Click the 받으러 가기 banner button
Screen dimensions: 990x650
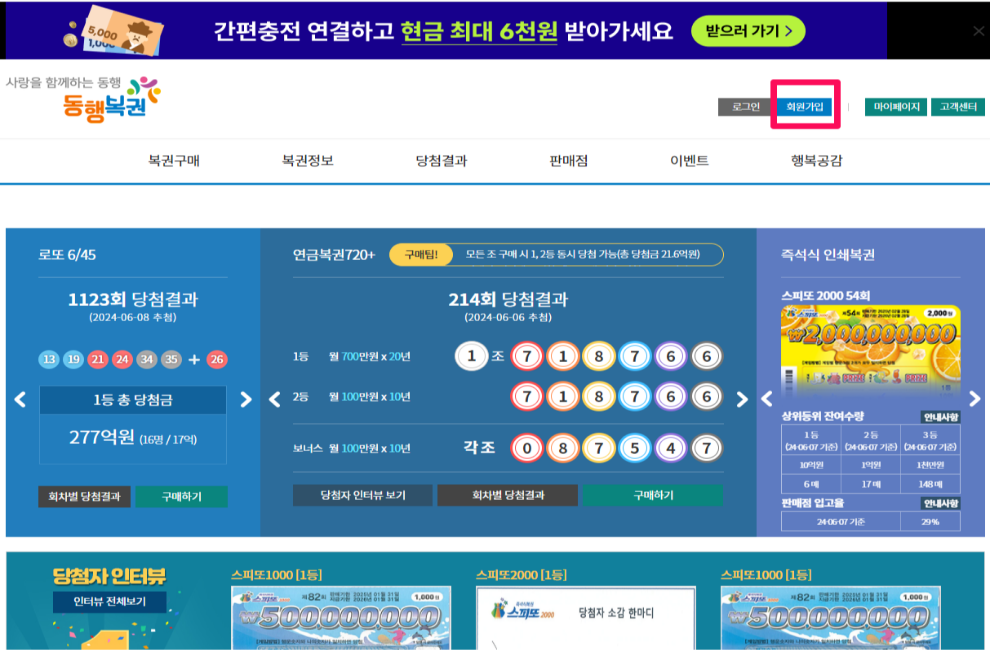751,30
